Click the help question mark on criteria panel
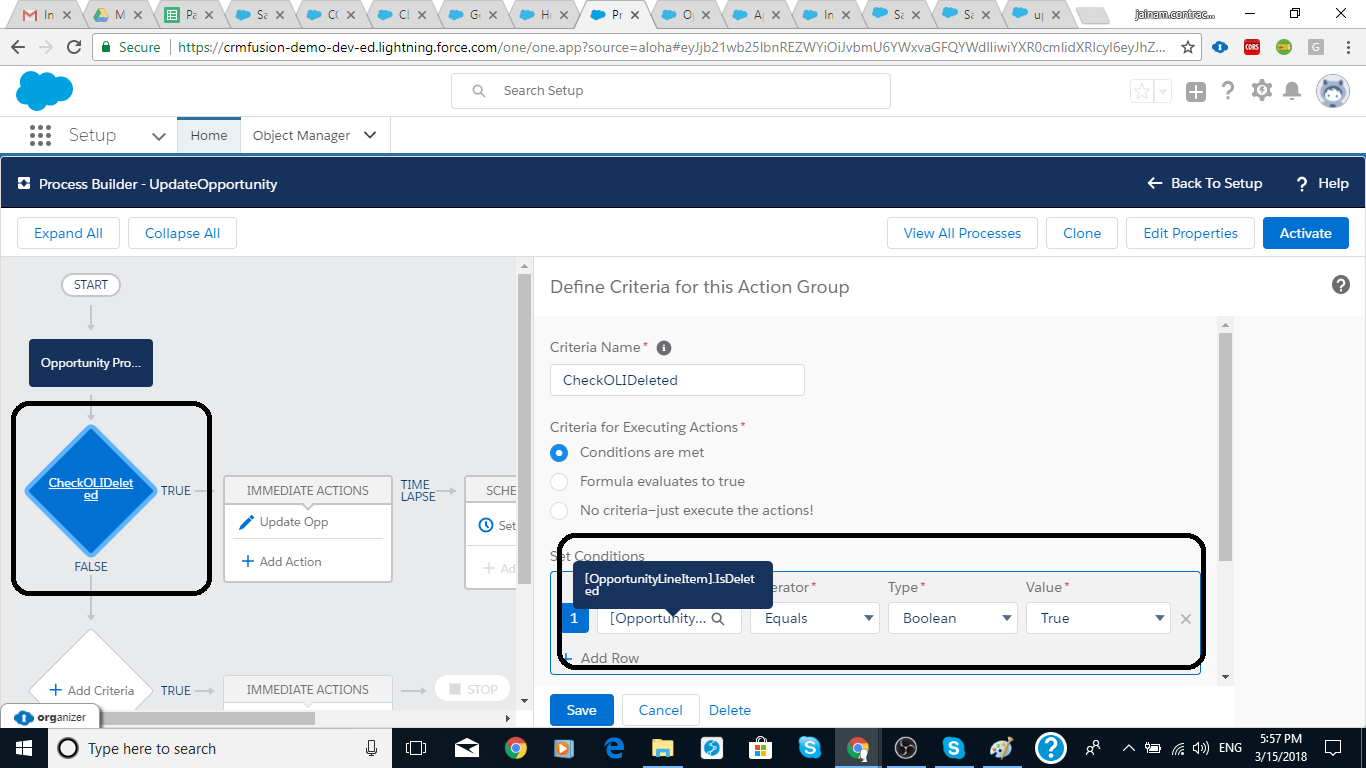Image resolution: width=1366 pixels, height=768 pixels. pyautogui.click(x=1341, y=285)
